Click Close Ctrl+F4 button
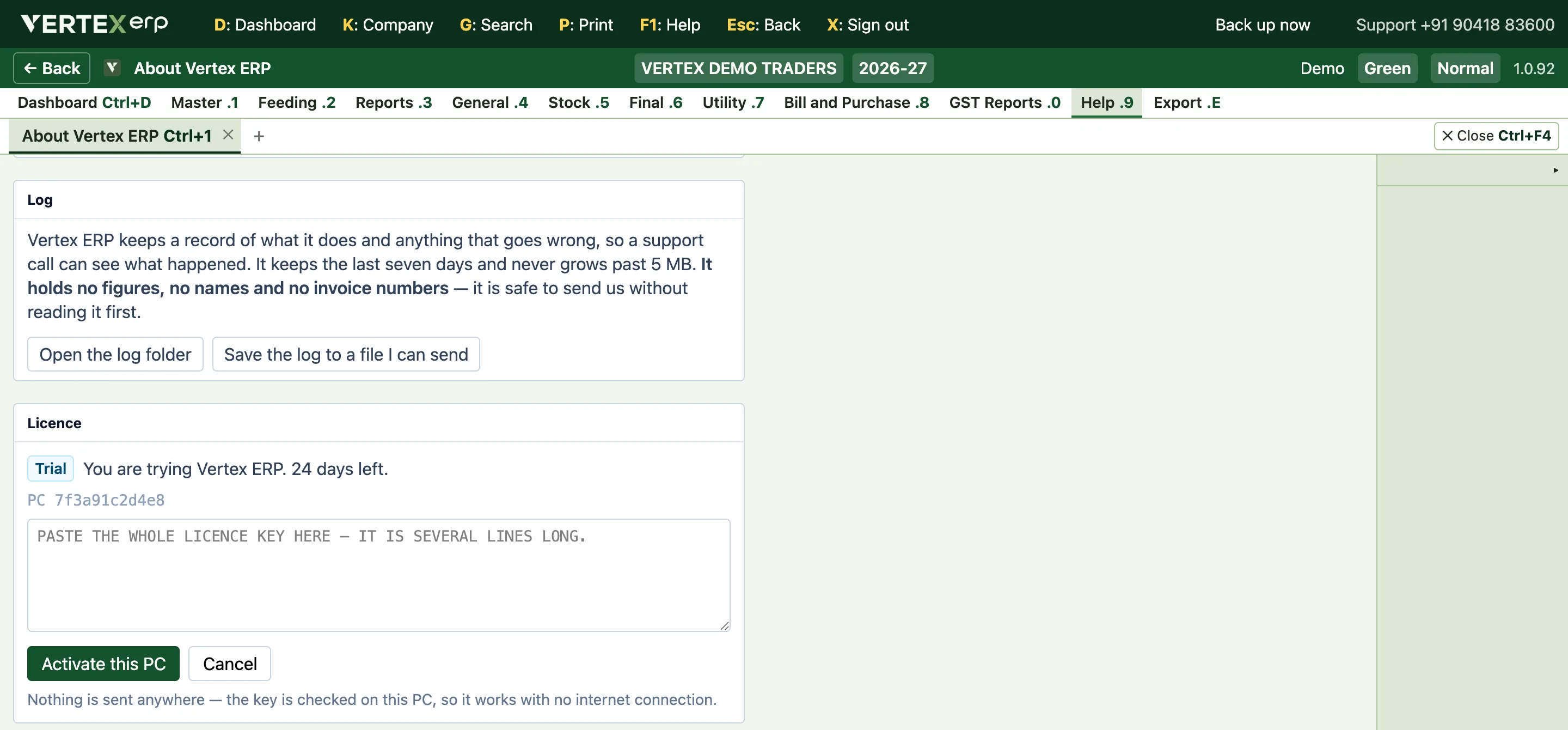 coord(1496,136)
